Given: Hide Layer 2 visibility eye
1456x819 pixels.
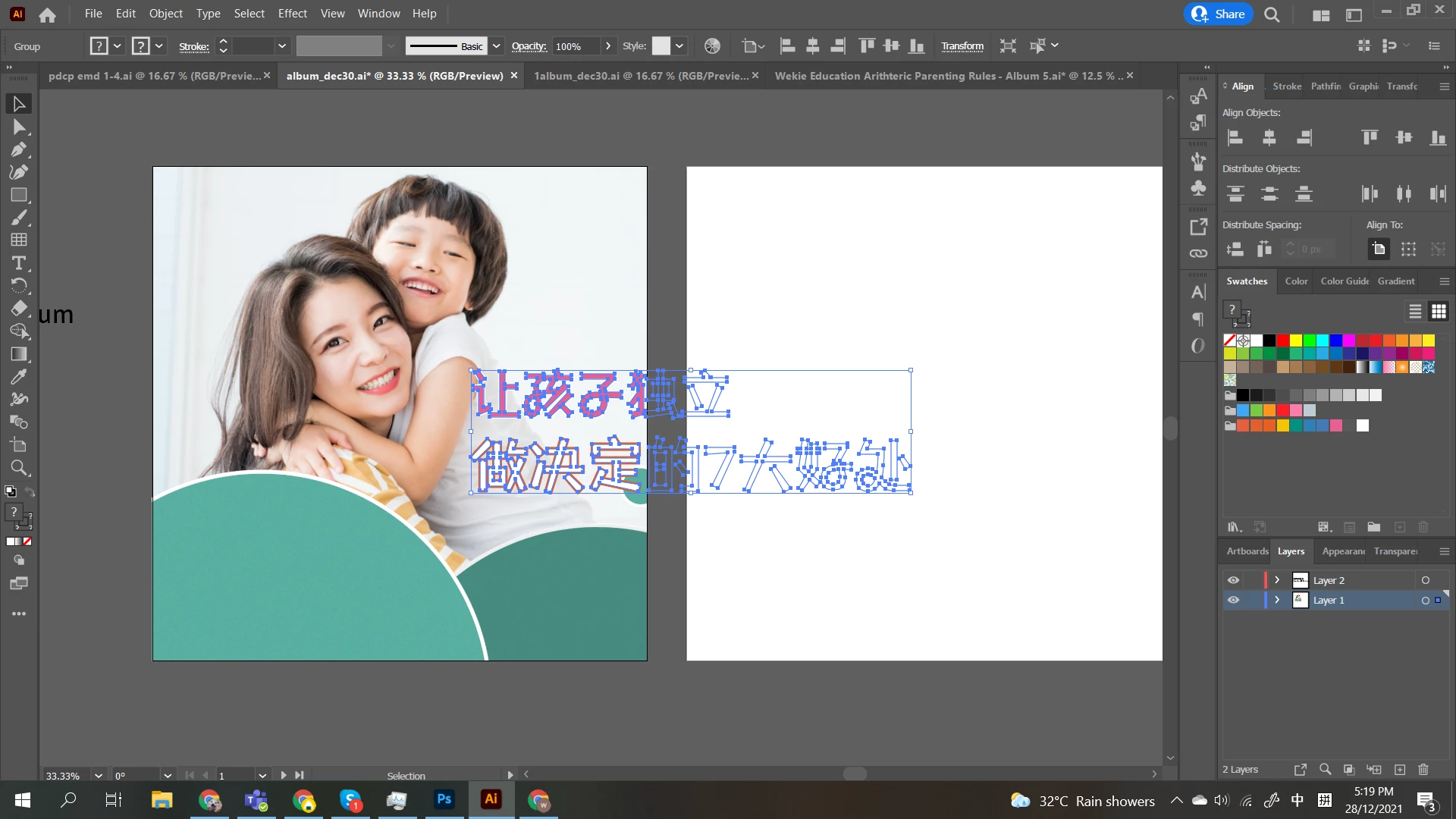Looking at the screenshot, I should tap(1234, 580).
